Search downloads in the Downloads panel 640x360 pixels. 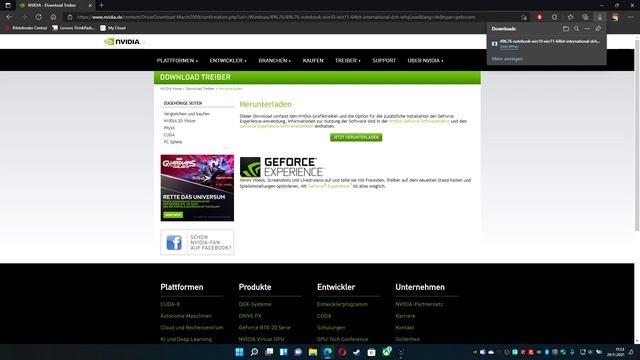pos(576,29)
